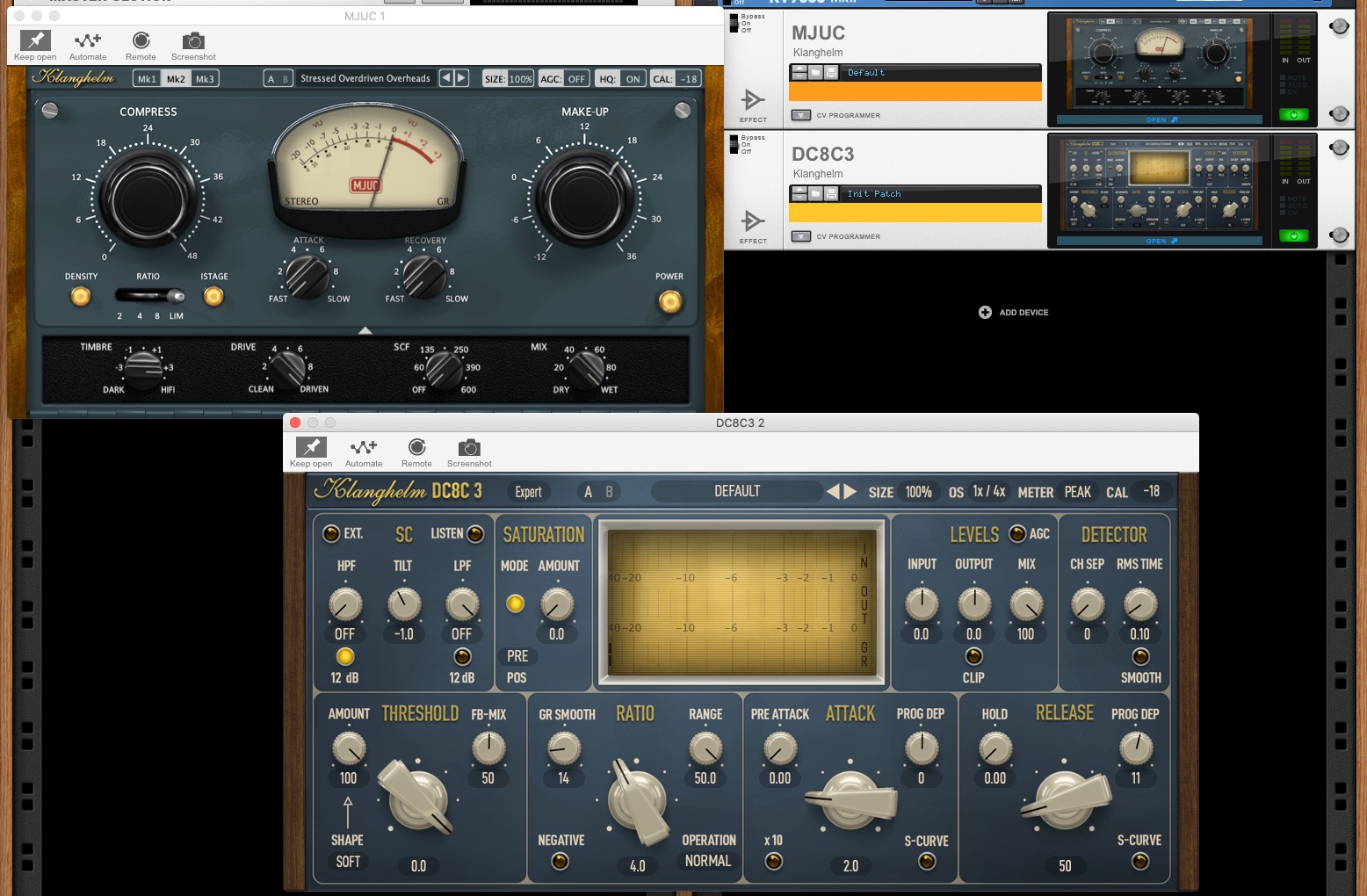The width and height of the screenshot is (1367, 896).
Task: Toggle the MJUC ISTAGE lamp
Action: [213, 296]
